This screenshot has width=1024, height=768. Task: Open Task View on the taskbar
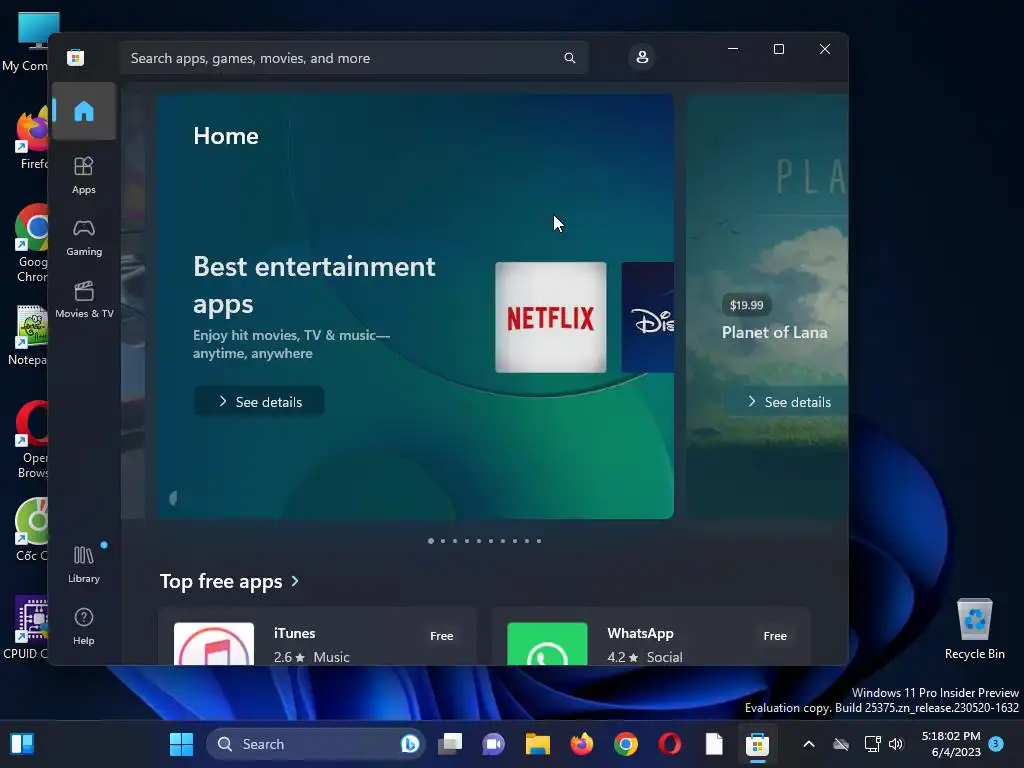(x=450, y=744)
